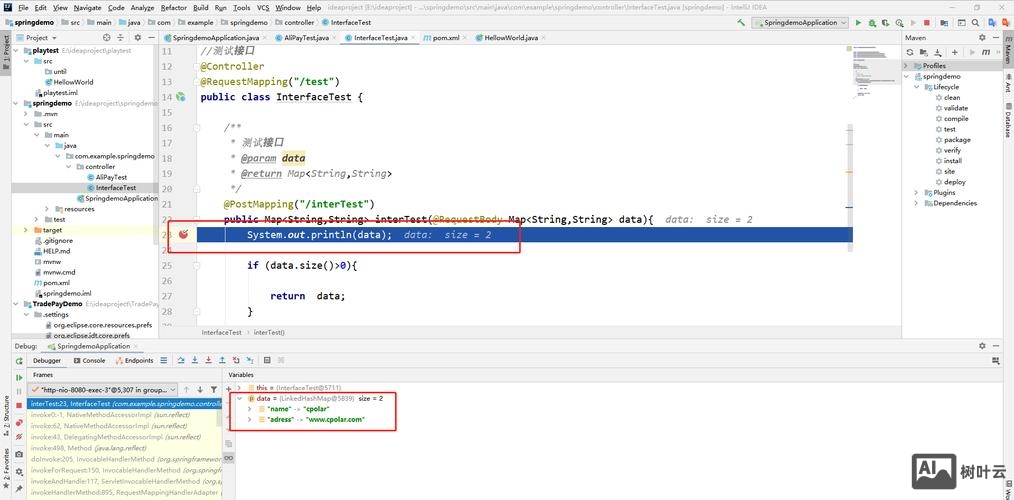Collapse playtest project node
1014x500 pixels.
[x=17, y=50]
